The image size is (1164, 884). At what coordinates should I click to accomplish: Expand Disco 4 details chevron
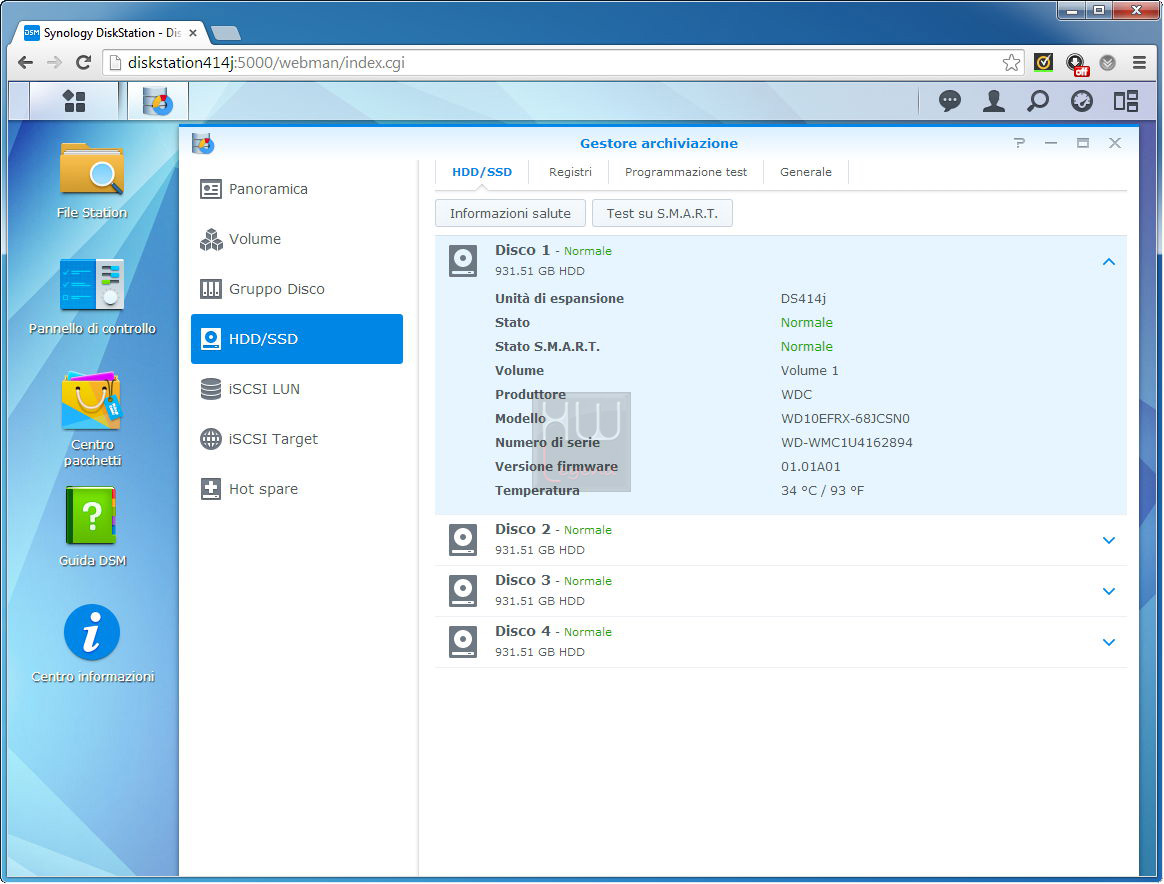1108,643
